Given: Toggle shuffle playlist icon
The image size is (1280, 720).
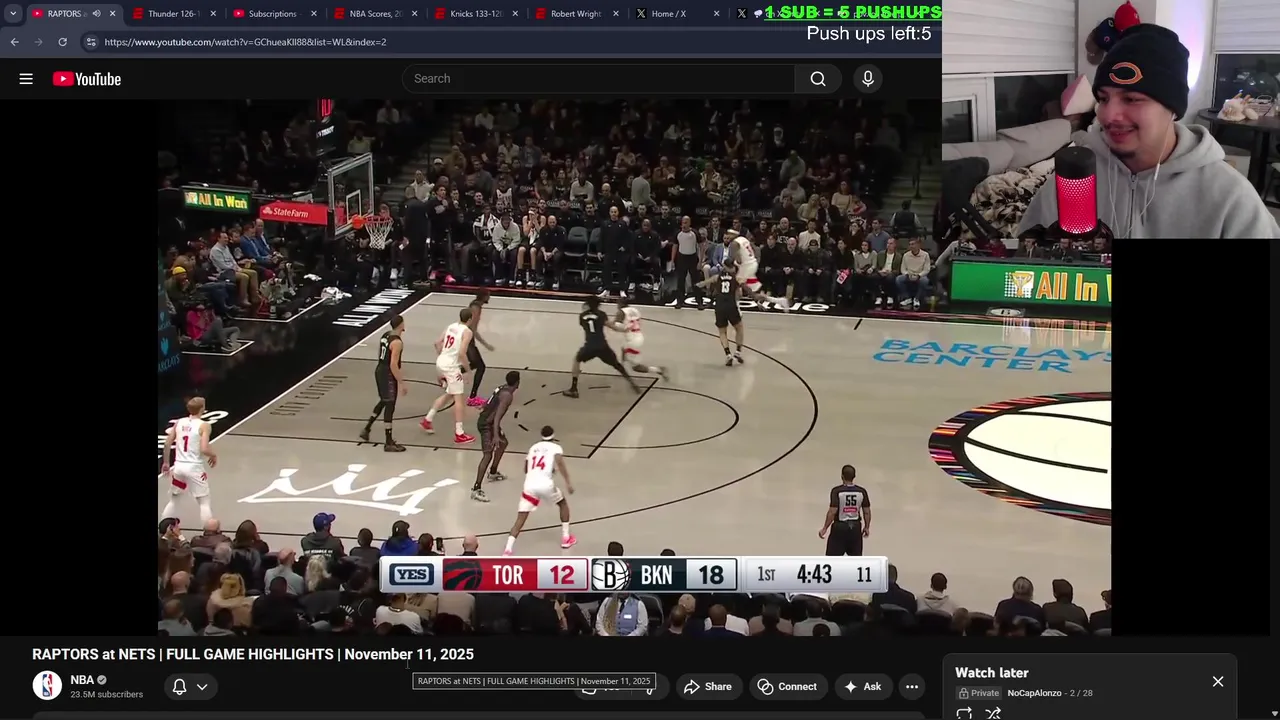Looking at the screenshot, I should click(993, 713).
